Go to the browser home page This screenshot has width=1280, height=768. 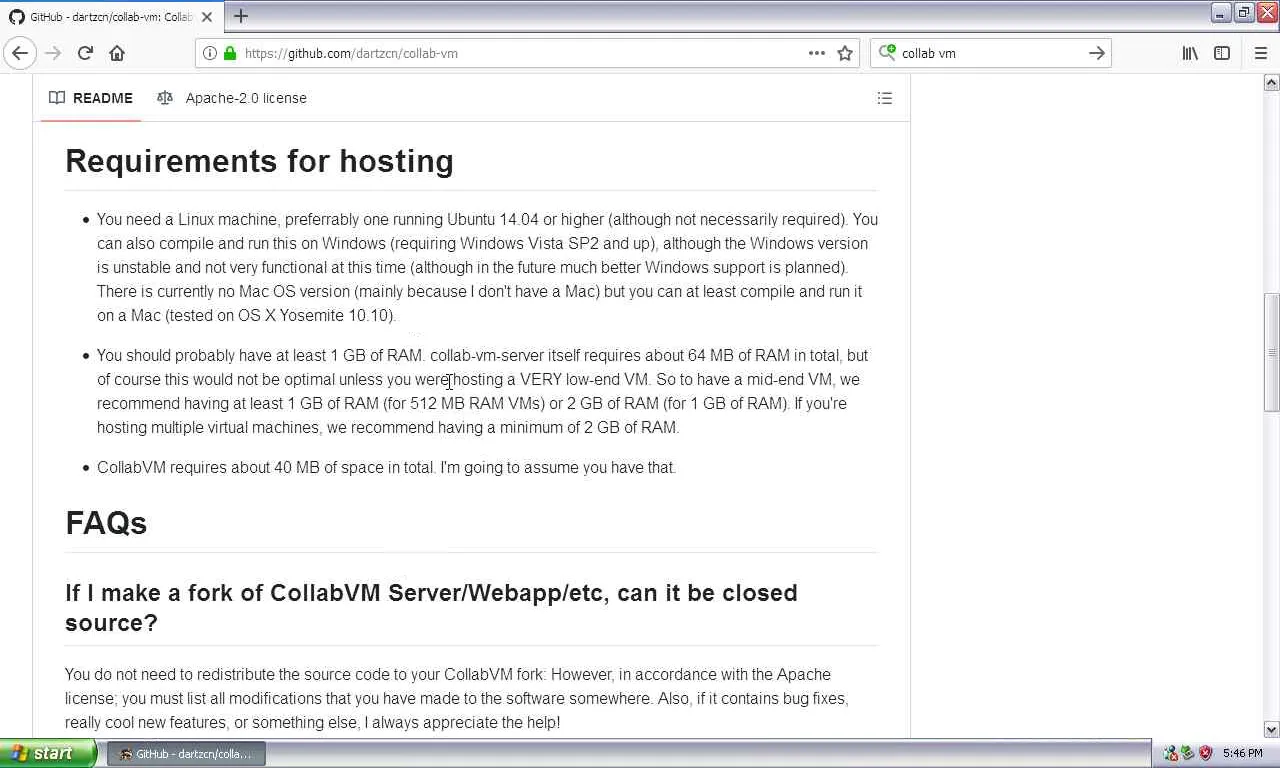pos(117,53)
